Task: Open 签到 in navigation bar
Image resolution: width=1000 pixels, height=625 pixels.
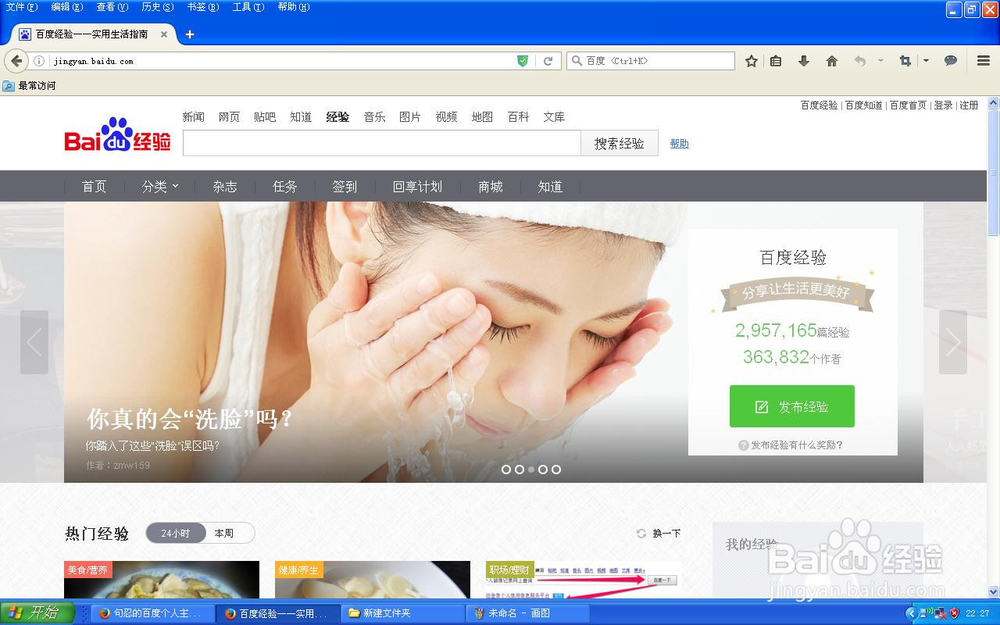Action: 344,186
